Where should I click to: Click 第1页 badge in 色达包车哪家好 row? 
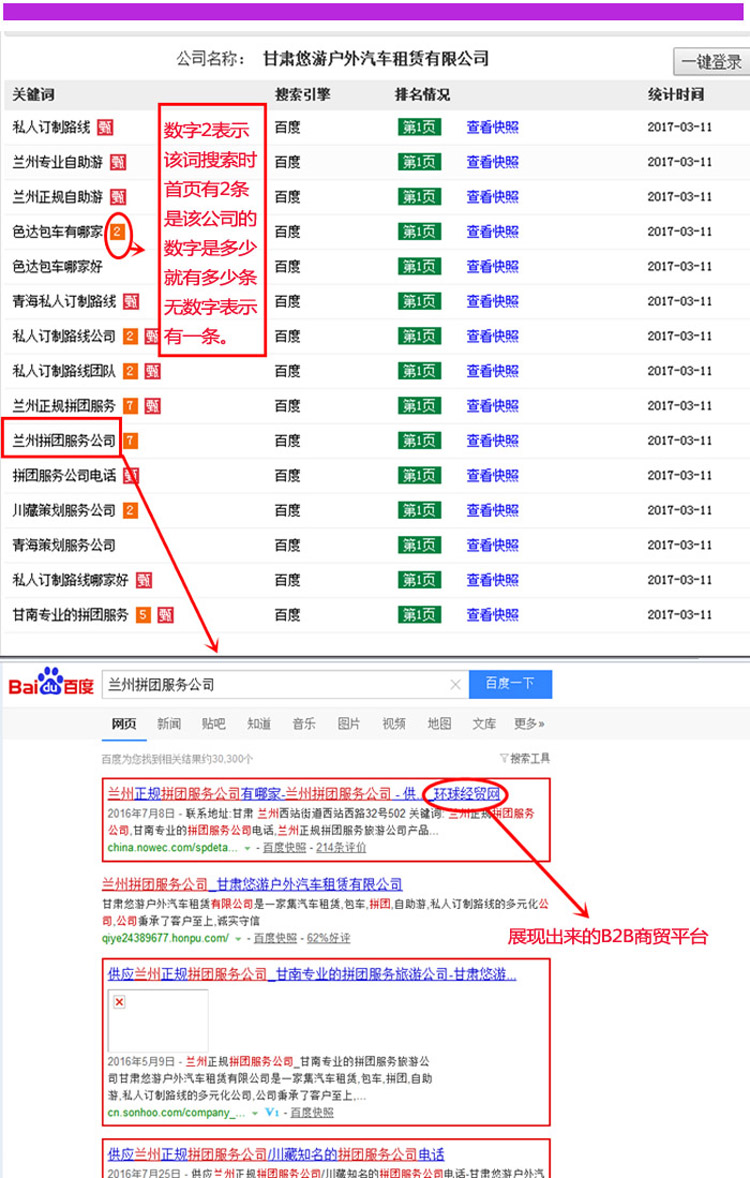(x=419, y=267)
